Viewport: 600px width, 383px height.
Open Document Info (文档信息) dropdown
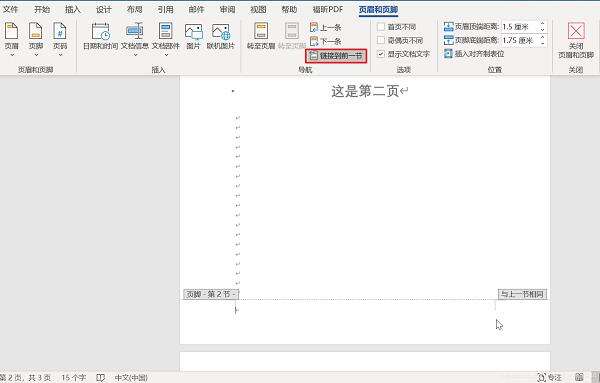[x=135, y=39]
